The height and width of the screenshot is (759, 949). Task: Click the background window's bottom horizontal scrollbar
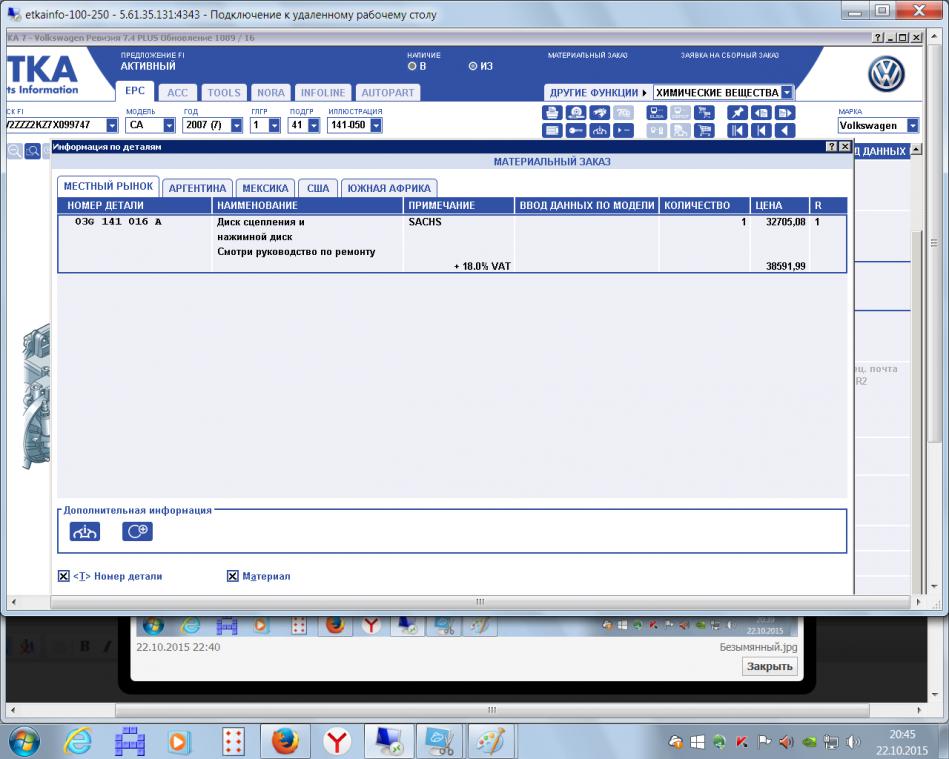(492, 709)
